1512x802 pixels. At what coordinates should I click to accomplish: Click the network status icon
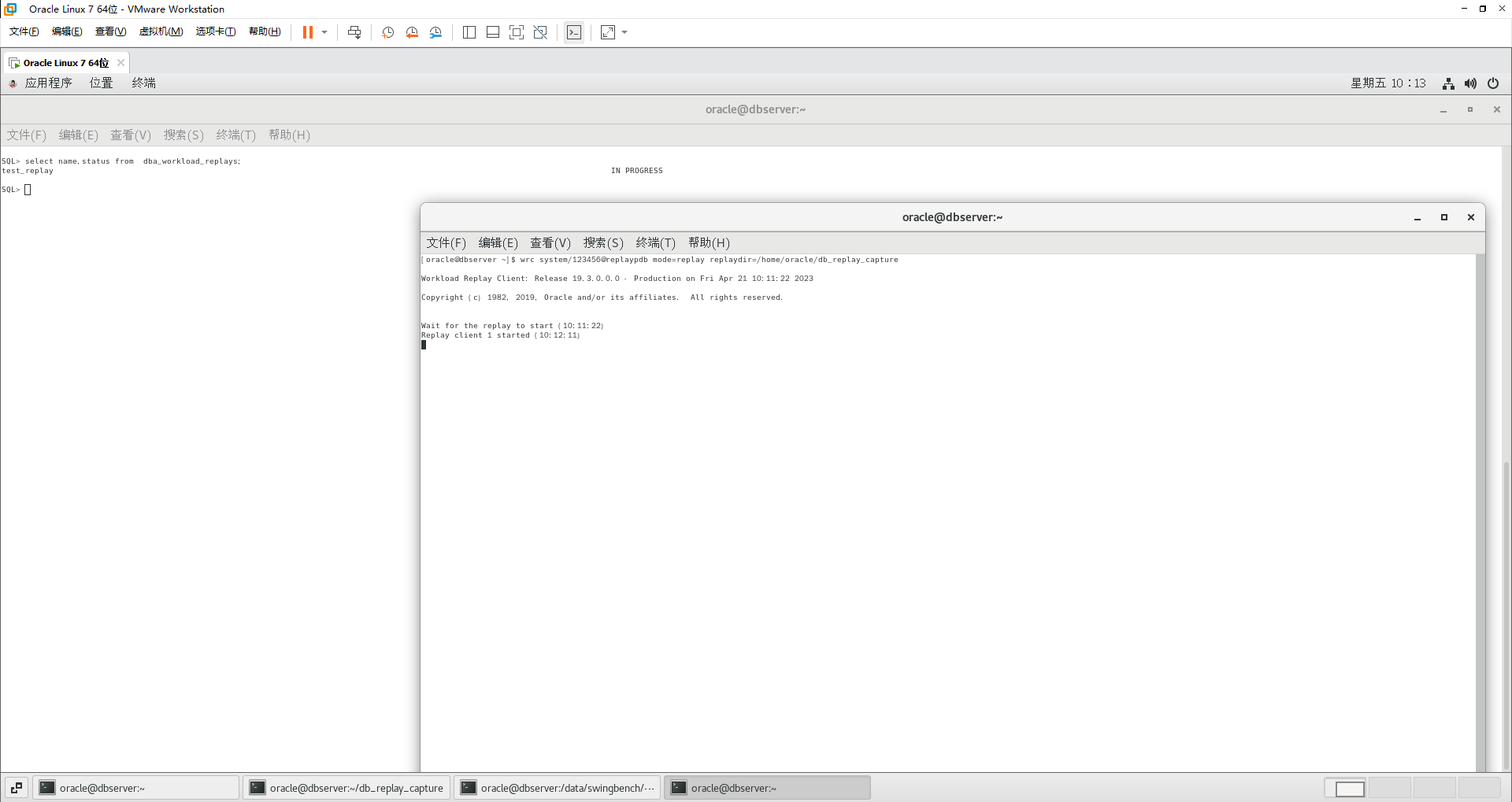tap(1448, 83)
